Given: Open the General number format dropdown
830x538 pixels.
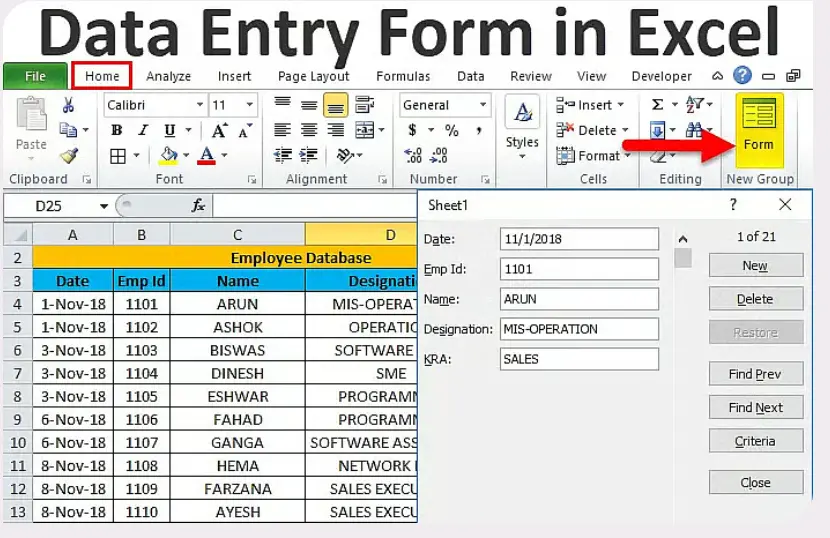Looking at the screenshot, I should (483, 105).
